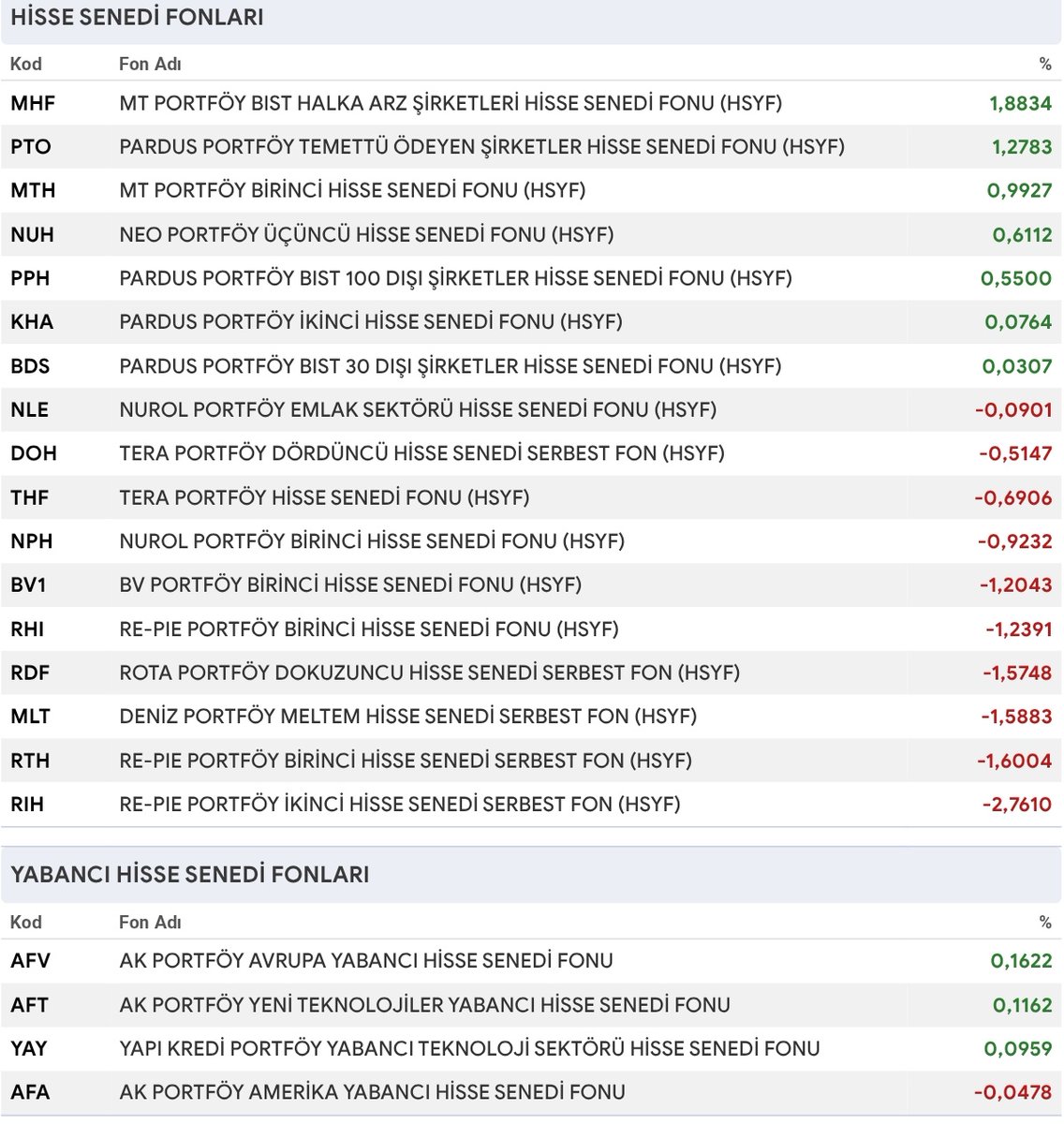Click the MLT fund code

coord(30,717)
